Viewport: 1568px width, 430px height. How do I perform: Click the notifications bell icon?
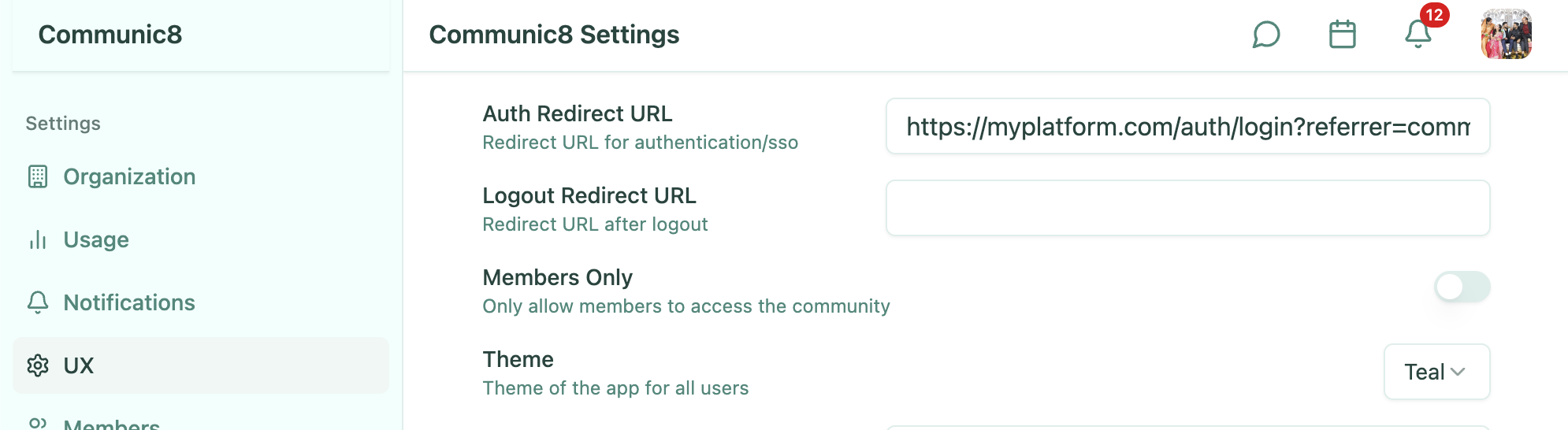pyautogui.click(x=1418, y=35)
